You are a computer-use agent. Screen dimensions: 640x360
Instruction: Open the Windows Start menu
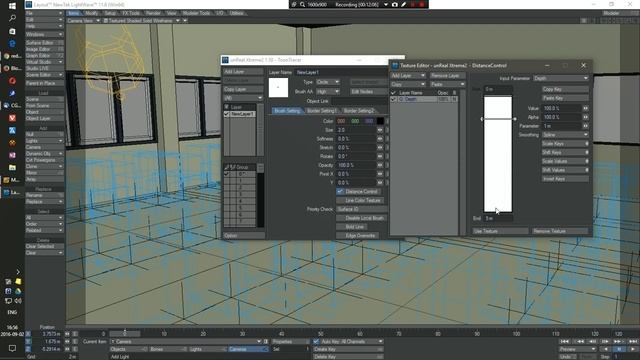(x=12, y=6)
